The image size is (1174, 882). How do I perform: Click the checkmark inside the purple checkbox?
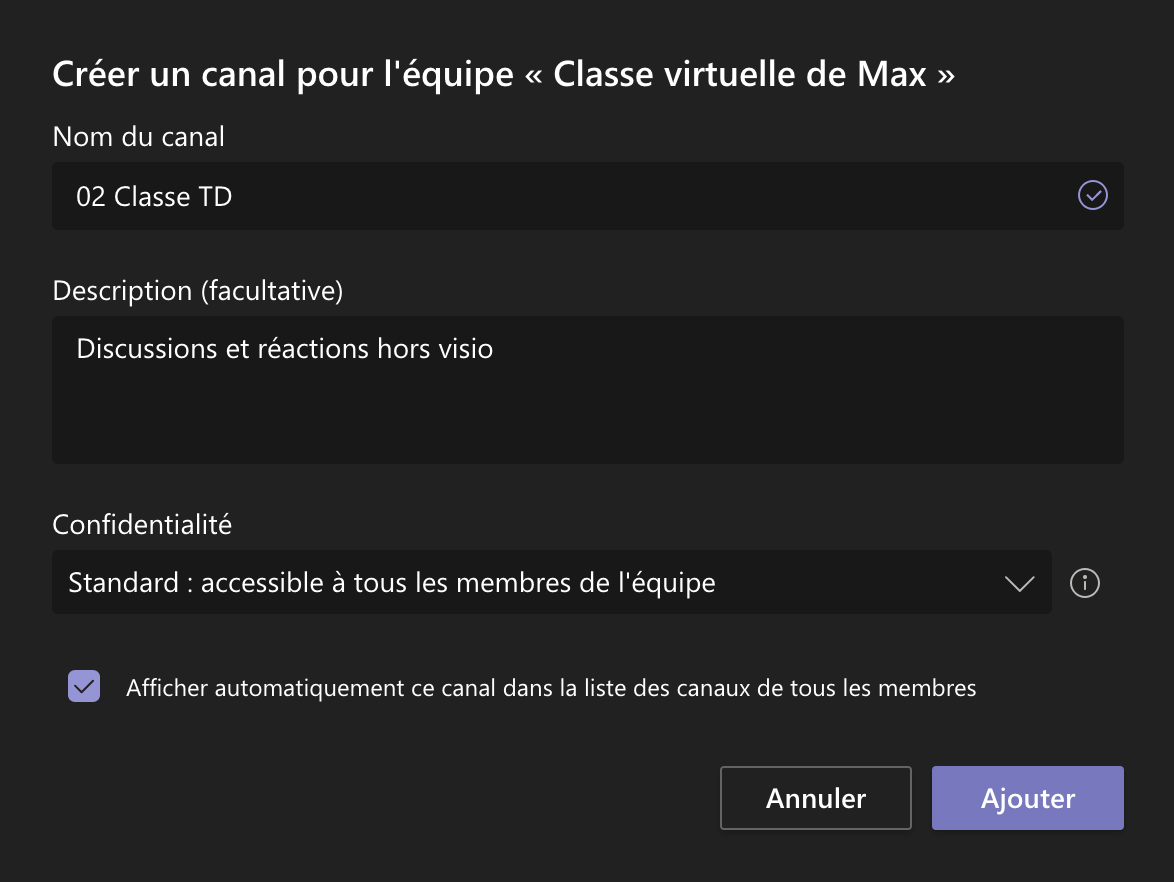[x=84, y=686]
